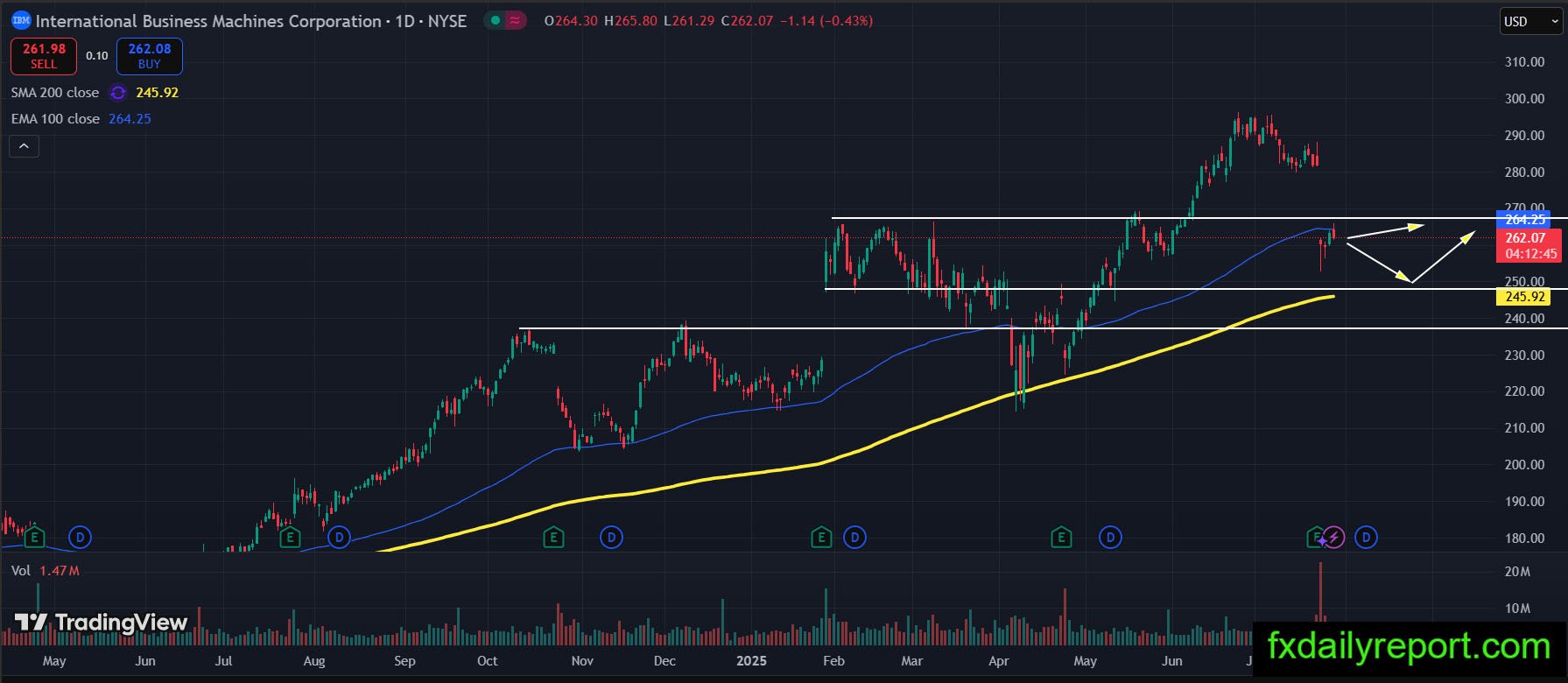Select the EMA 100 close legend label
The height and width of the screenshot is (683, 1568).
[x=55, y=119]
